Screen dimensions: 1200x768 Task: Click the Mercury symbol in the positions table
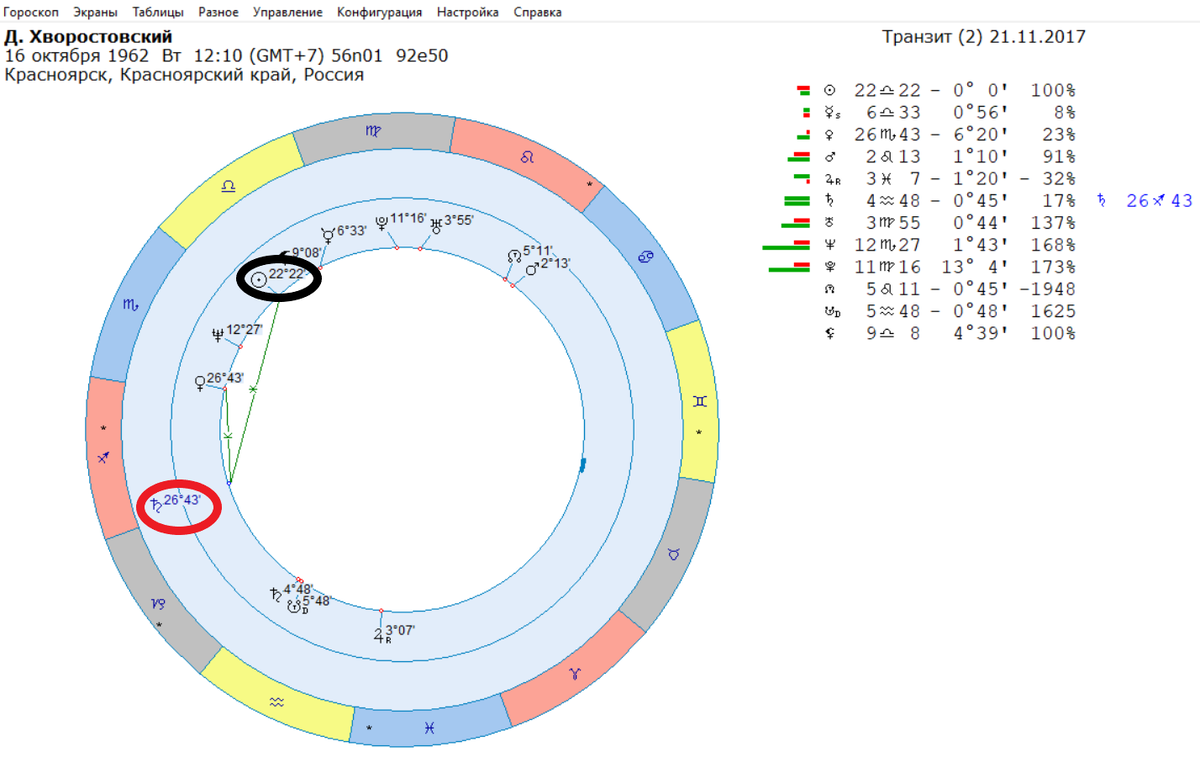[829, 112]
